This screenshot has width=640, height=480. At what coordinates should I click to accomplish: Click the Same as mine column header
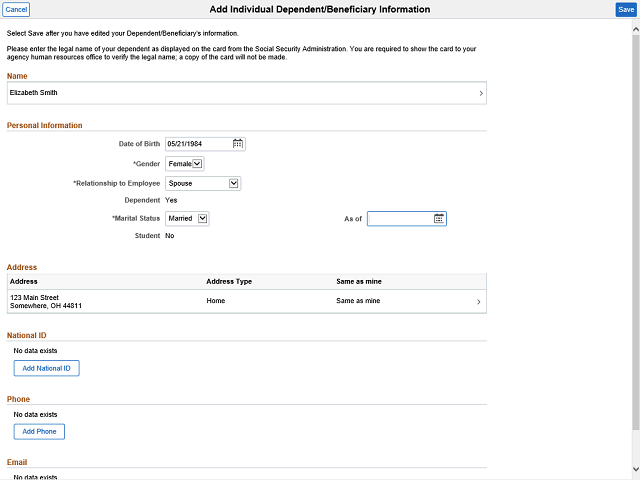point(359,282)
